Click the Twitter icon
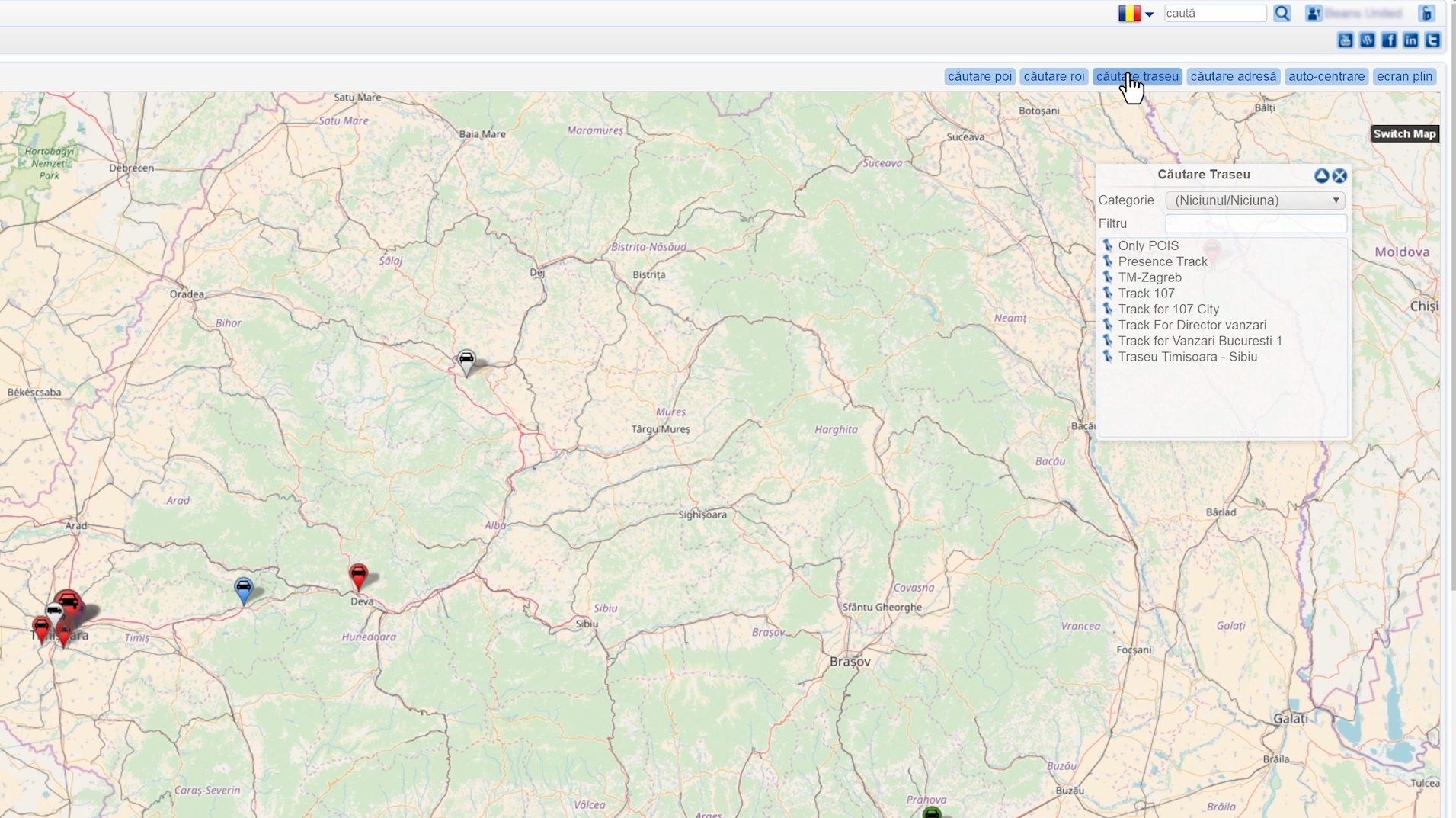Viewport: 1456px width, 818px height. tap(1432, 40)
